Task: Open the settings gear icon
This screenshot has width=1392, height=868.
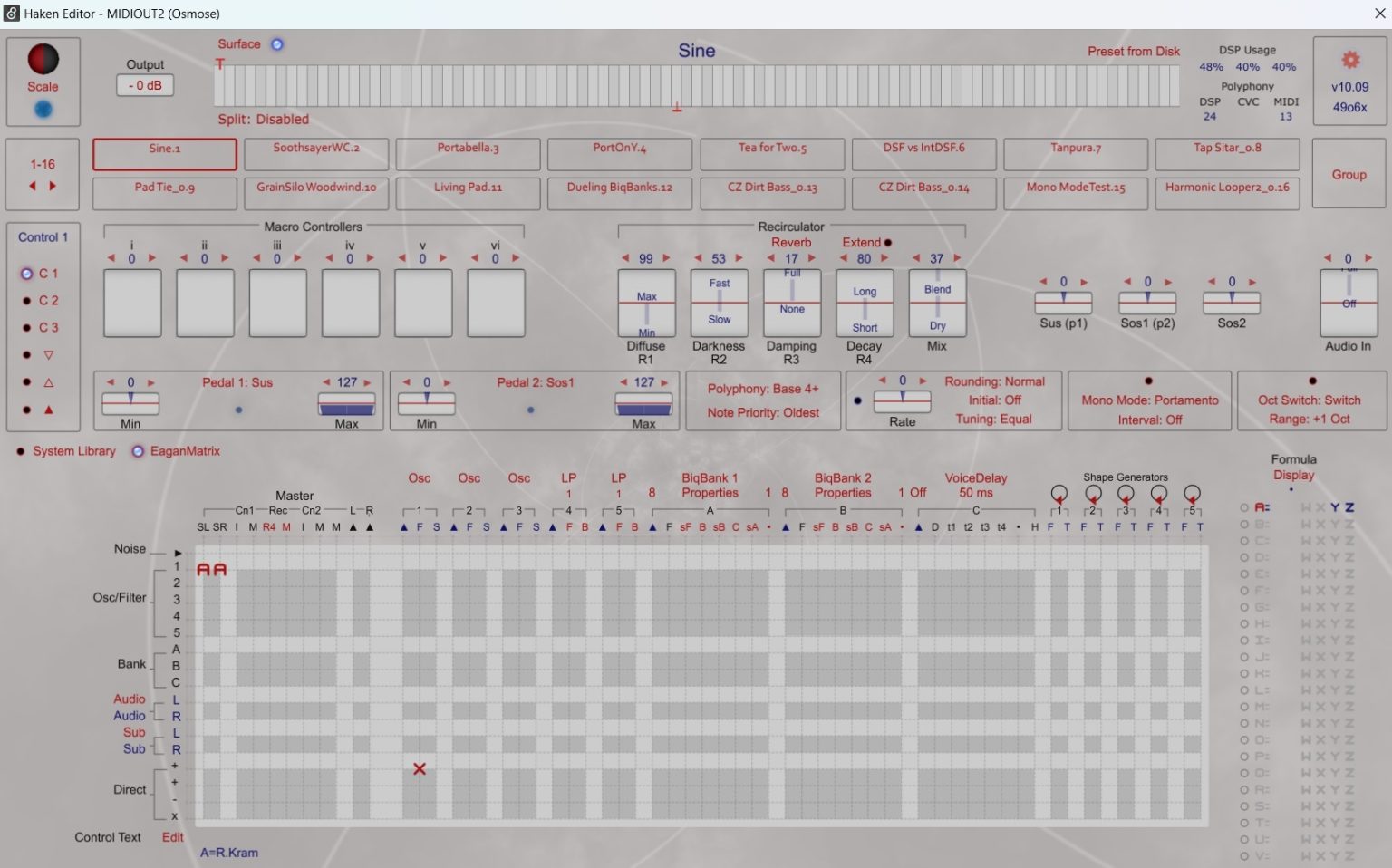Action: (1350, 60)
